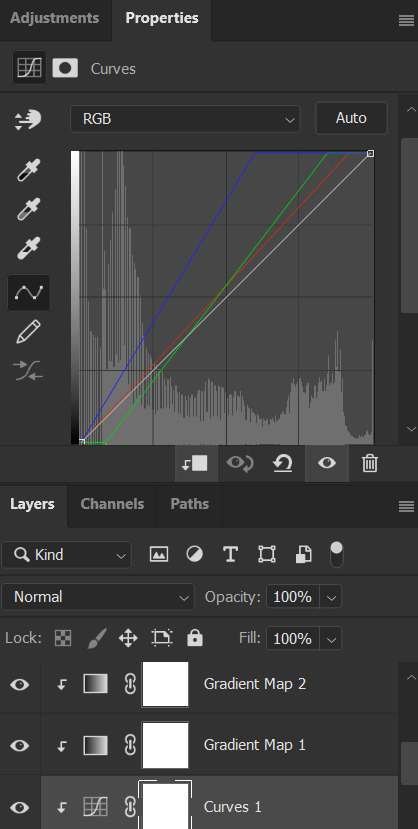Select the Layers tab
This screenshot has width=418, height=829.
[32, 504]
